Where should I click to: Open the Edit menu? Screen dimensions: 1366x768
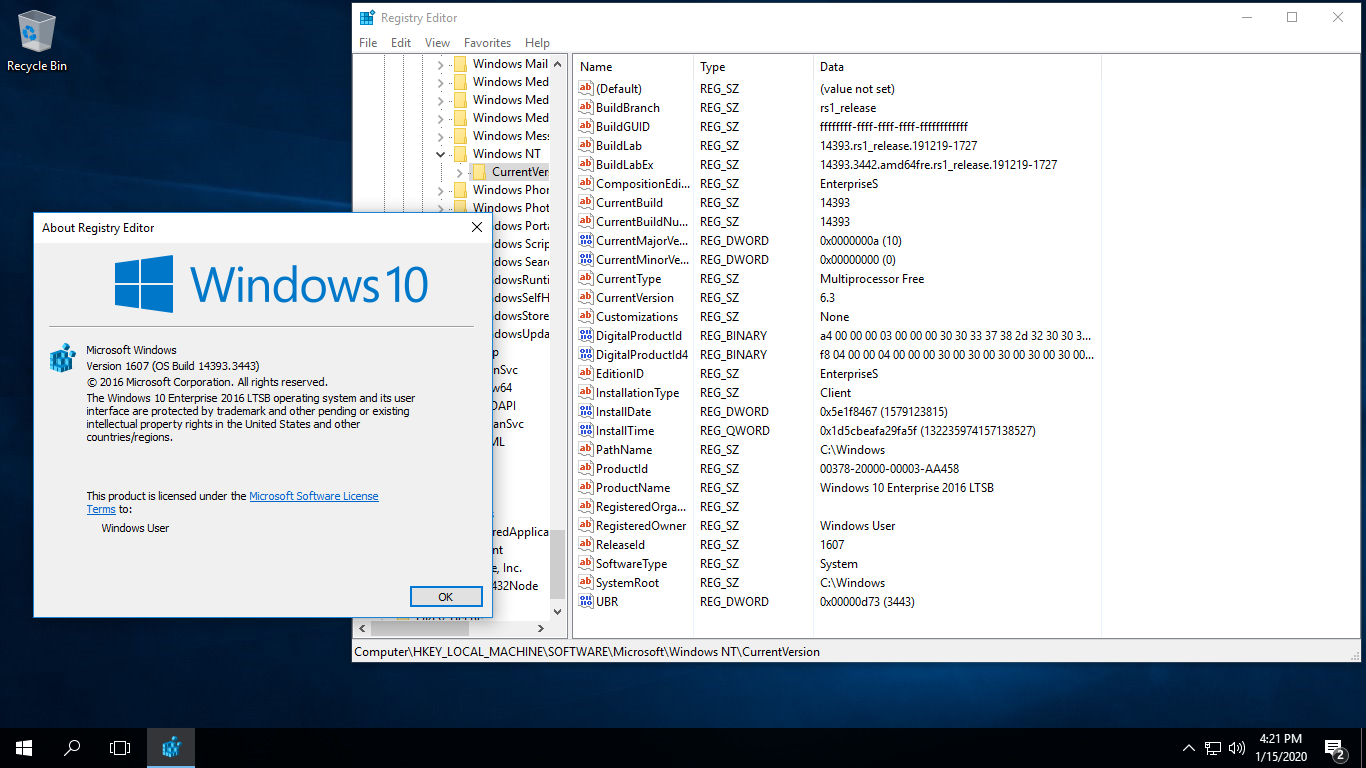coord(401,43)
